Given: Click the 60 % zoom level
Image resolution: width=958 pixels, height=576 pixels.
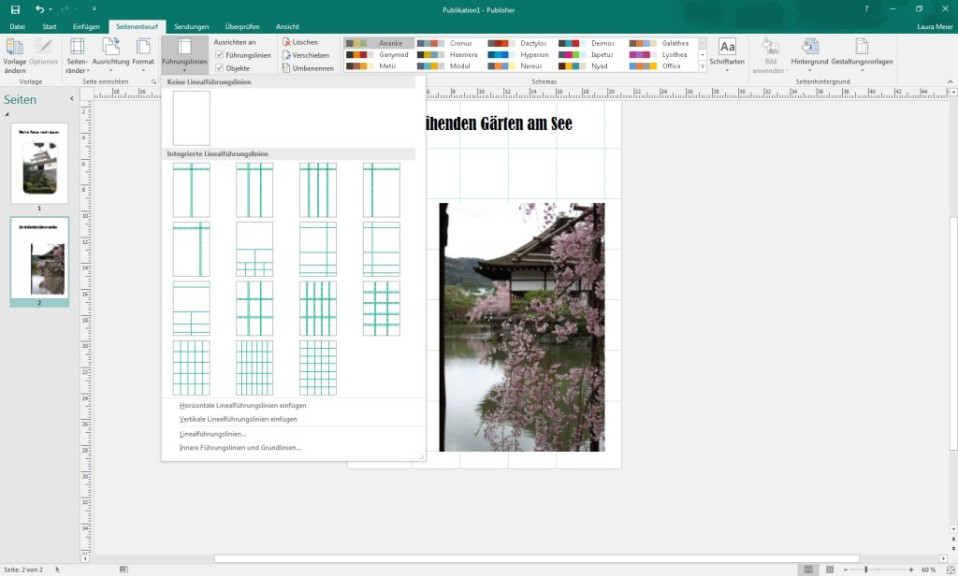Looking at the screenshot, I should click(x=928, y=569).
